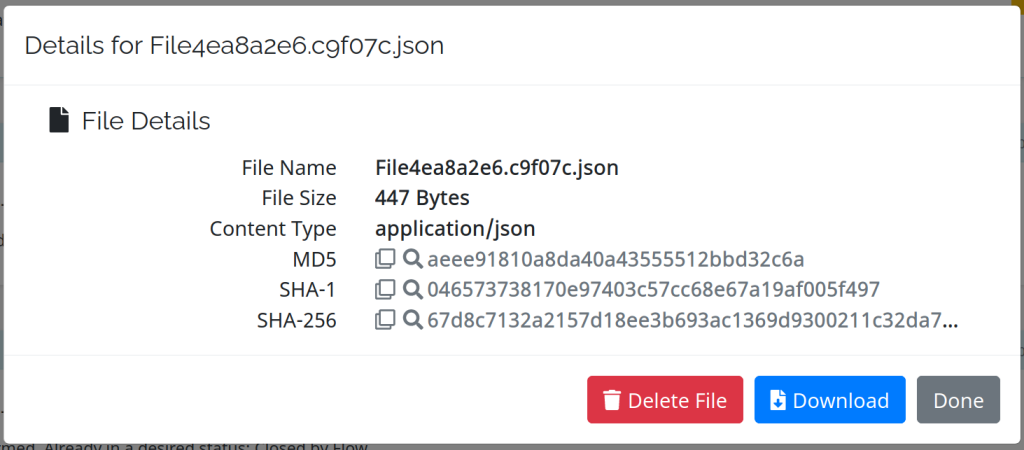Click the trash icon on Delete File
The width and height of the screenshot is (1024, 450).
(612, 401)
